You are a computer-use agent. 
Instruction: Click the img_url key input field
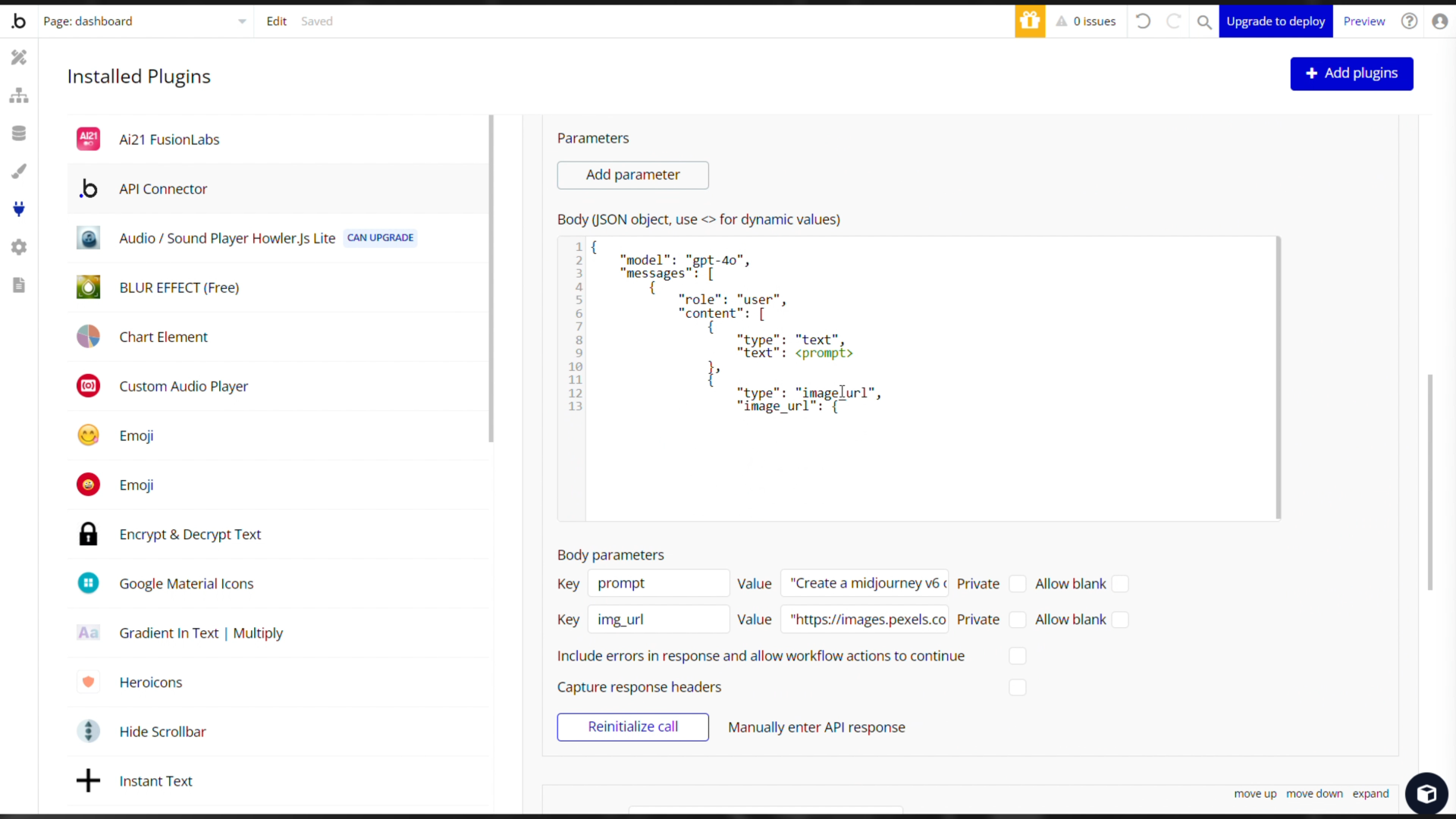pyautogui.click(x=657, y=620)
